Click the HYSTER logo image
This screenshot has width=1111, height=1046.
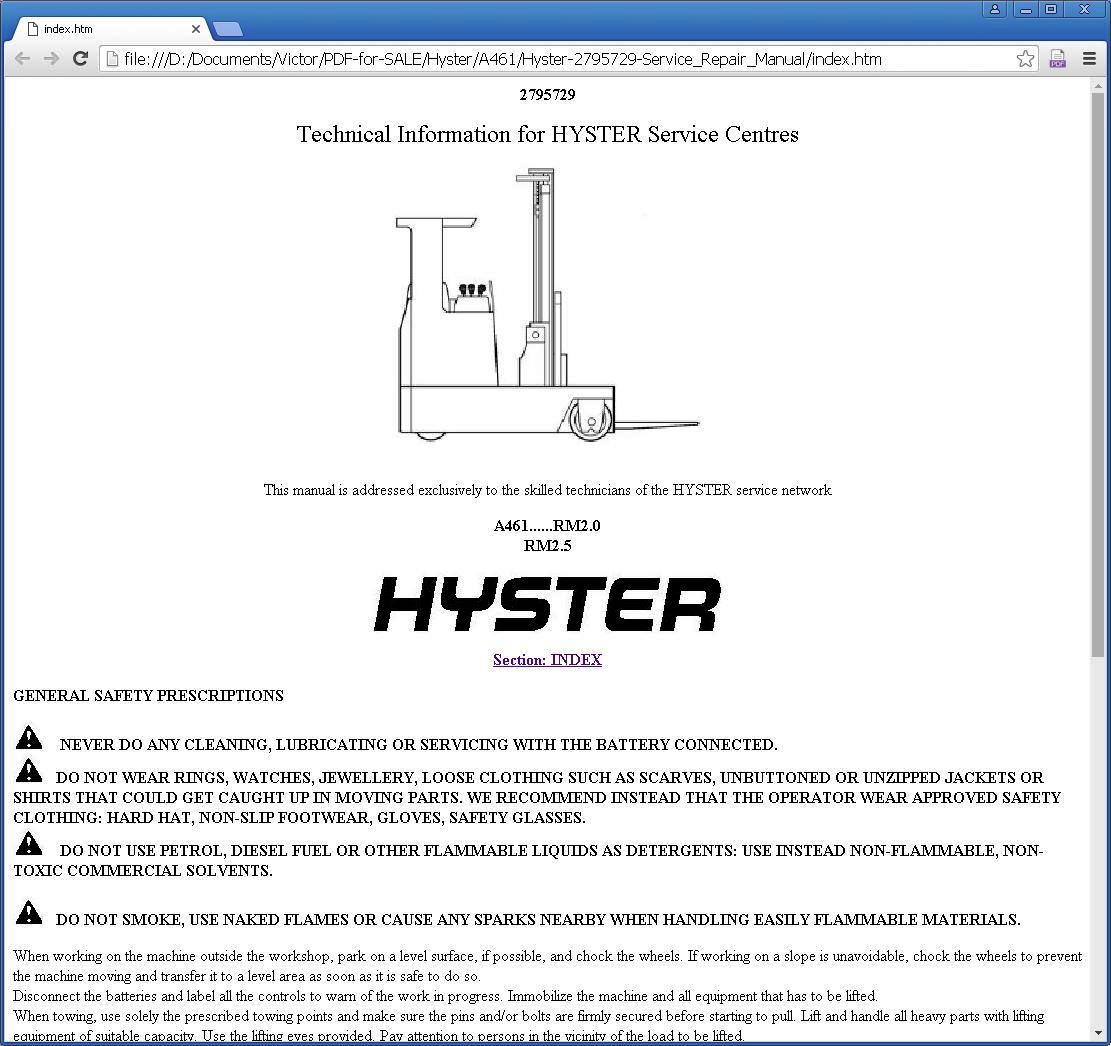click(547, 604)
